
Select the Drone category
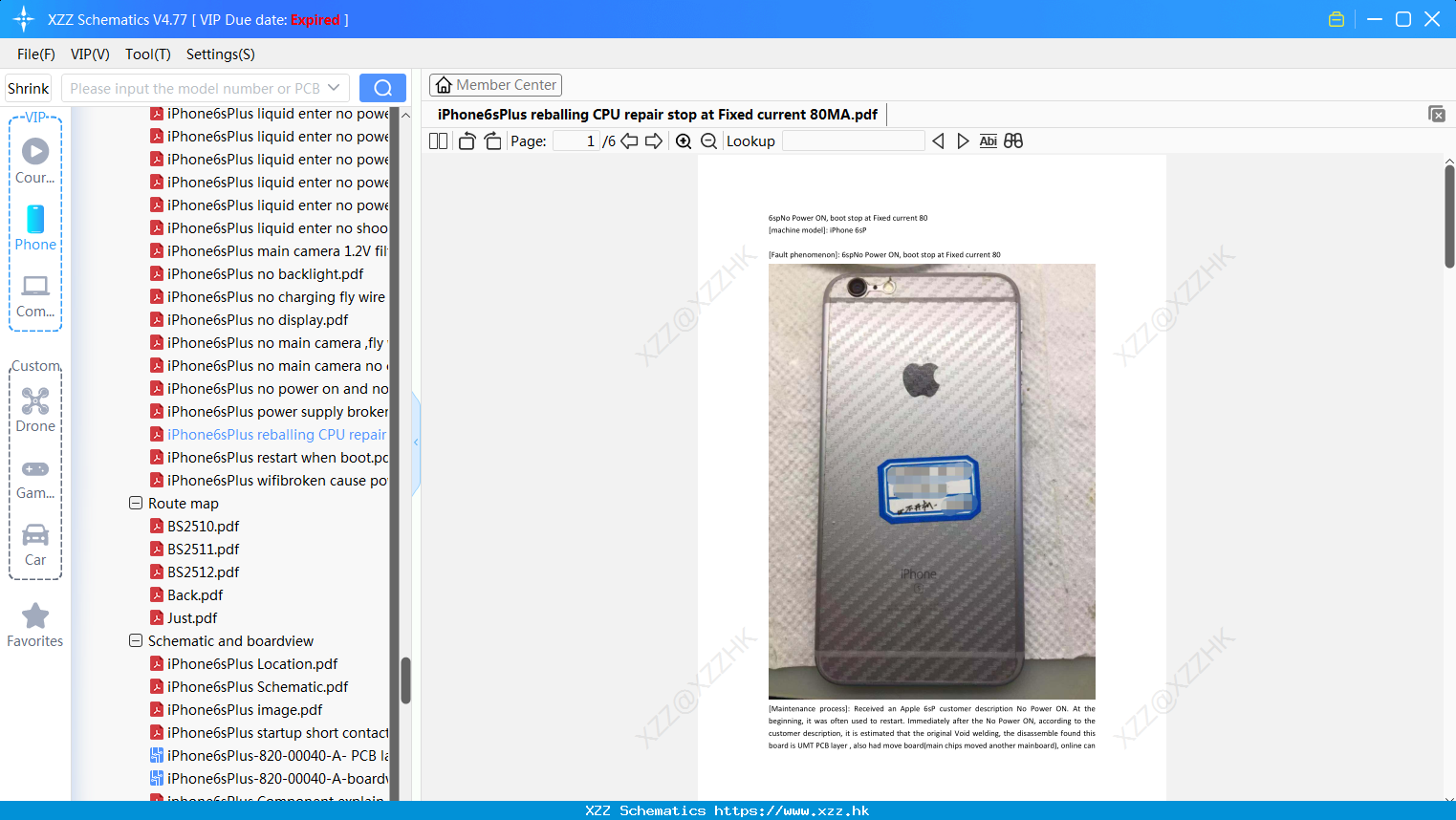(35, 411)
